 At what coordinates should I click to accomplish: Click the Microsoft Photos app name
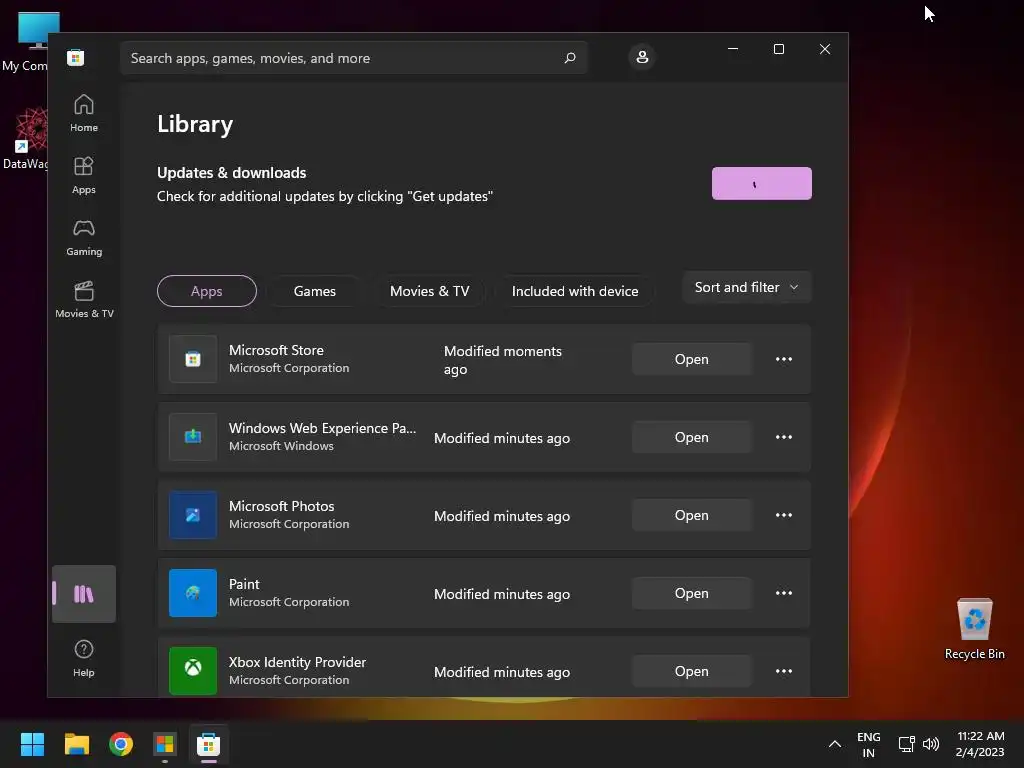281,506
